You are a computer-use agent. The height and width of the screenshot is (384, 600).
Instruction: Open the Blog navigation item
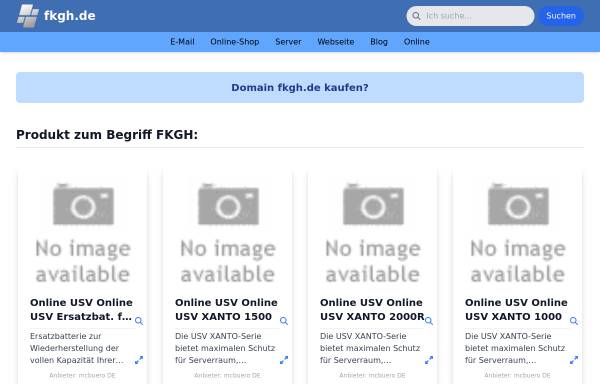pos(379,42)
